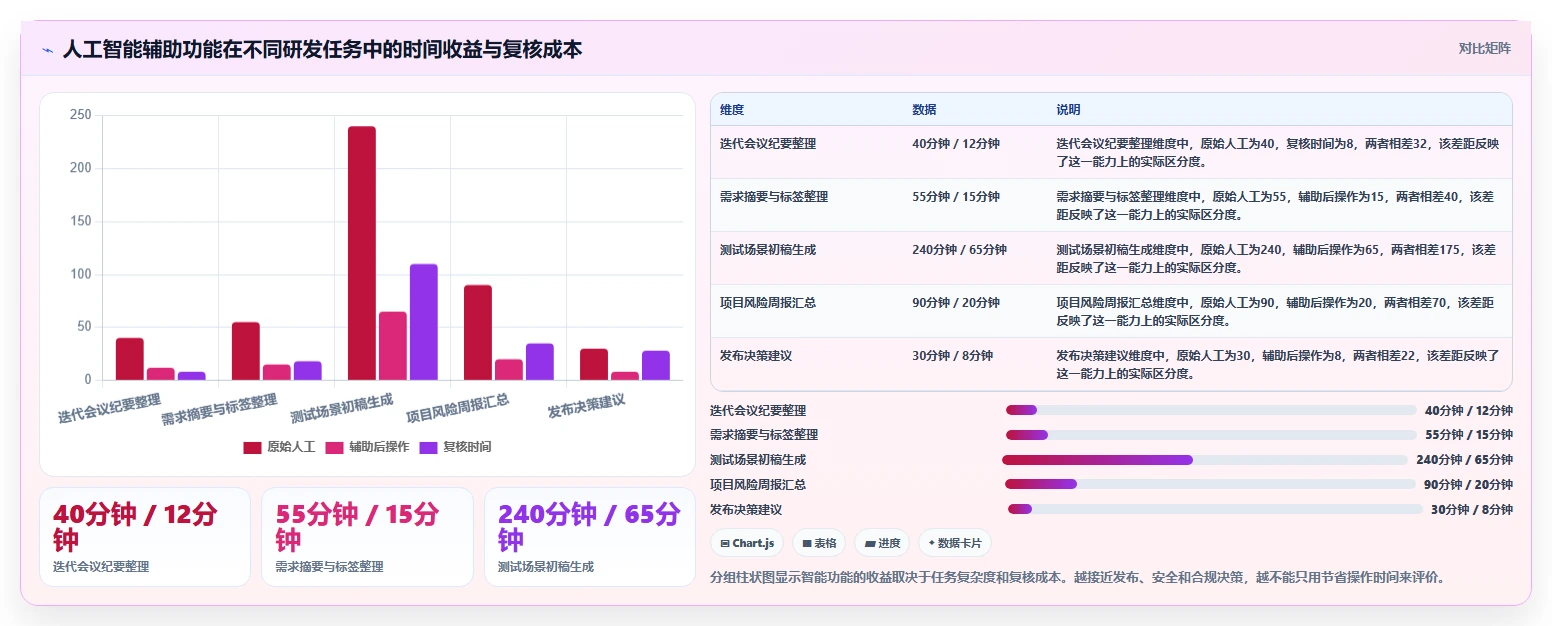Screen dimensions: 1552x626
Task: Click the 对比矩阵 label in header
Action: (1484, 48)
